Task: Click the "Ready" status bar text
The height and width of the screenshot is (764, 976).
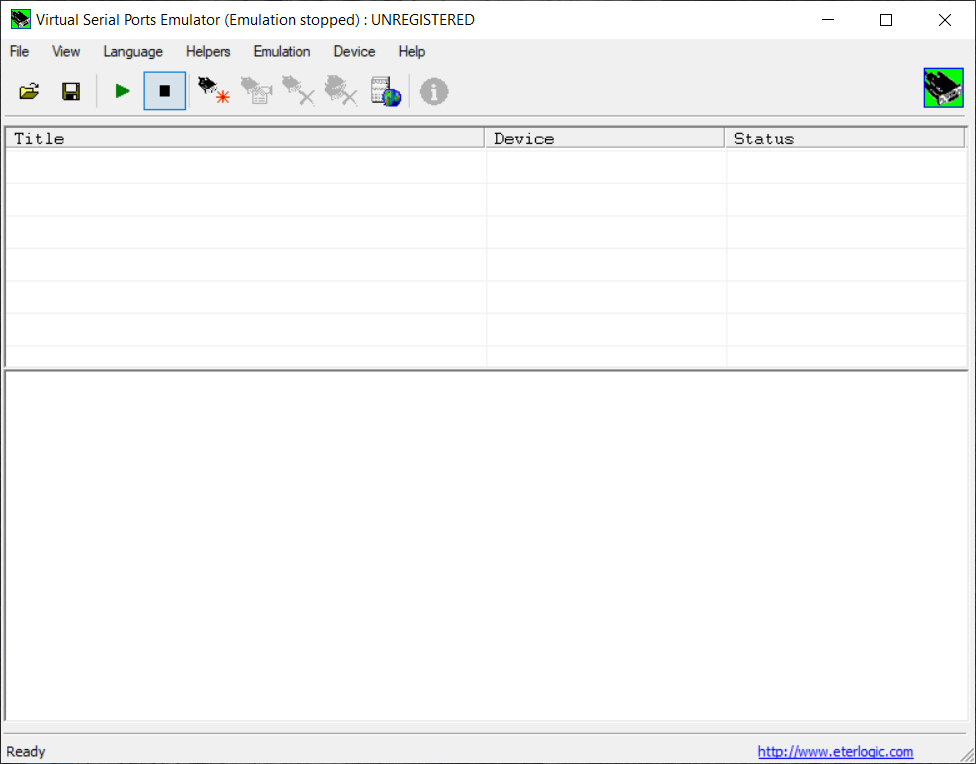Action: [26, 752]
